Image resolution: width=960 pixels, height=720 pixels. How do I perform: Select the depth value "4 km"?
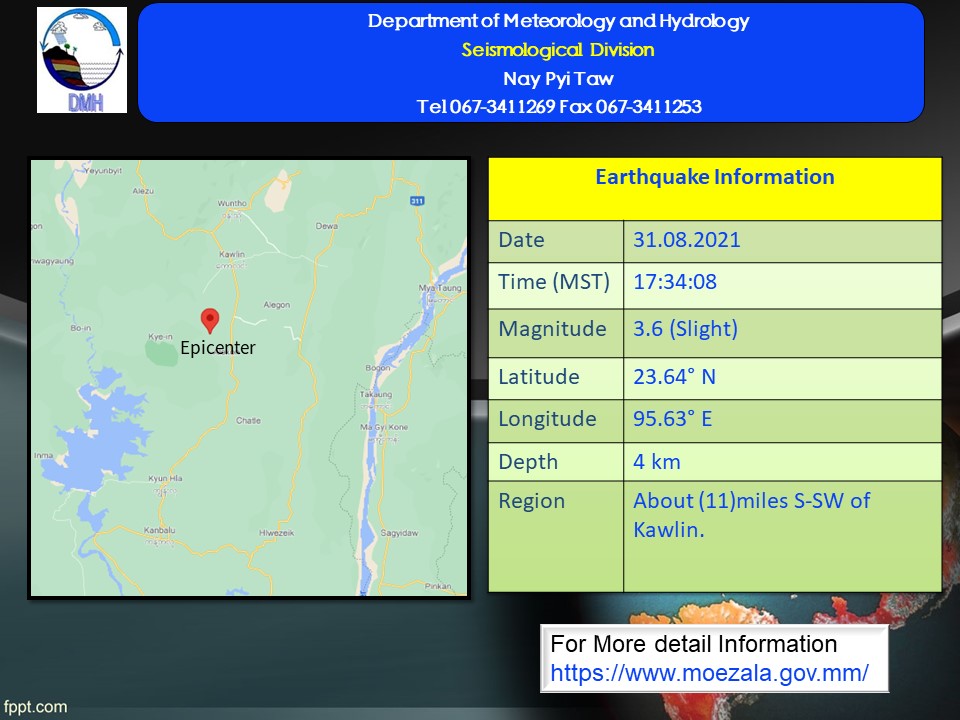coord(656,462)
